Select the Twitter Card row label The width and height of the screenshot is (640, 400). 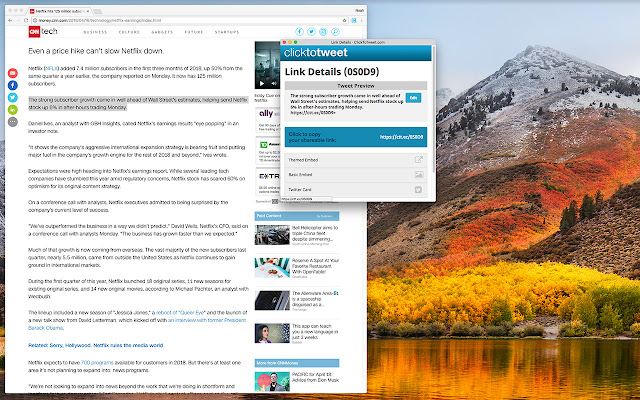click(x=299, y=190)
